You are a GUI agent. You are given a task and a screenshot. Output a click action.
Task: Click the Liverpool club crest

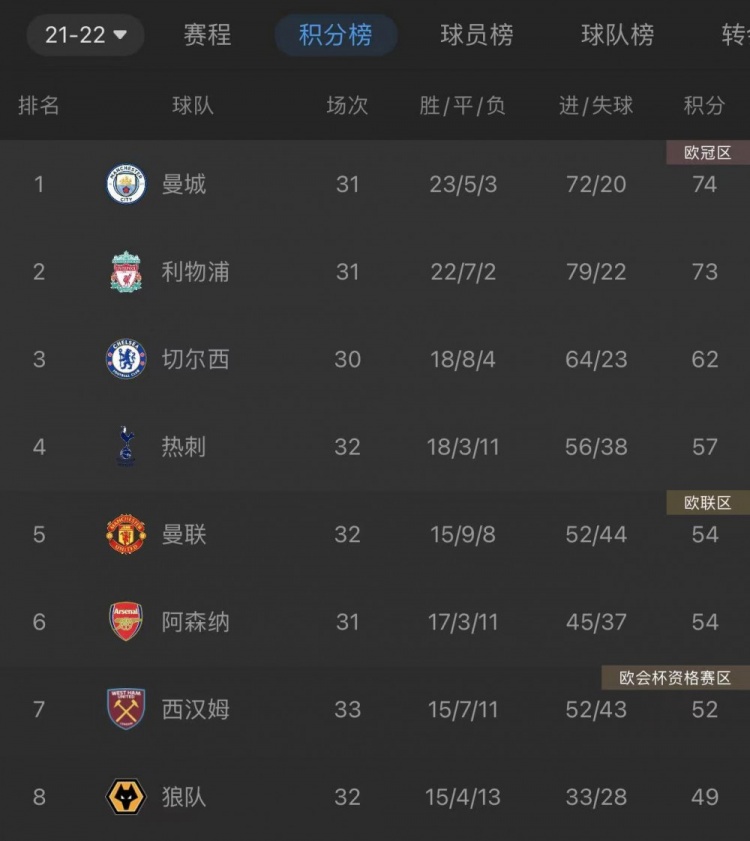126,271
